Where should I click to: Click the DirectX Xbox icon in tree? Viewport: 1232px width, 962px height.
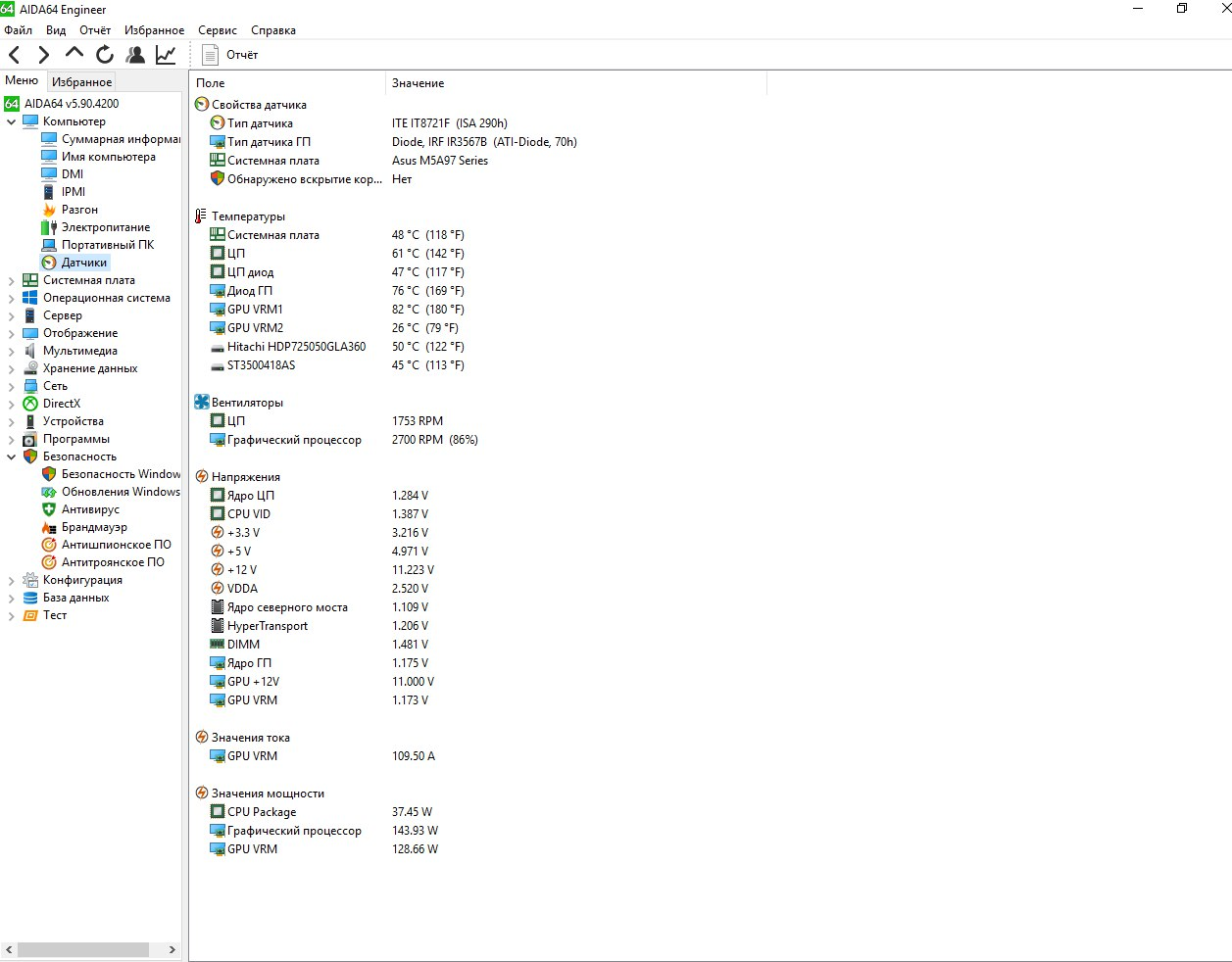point(30,404)
